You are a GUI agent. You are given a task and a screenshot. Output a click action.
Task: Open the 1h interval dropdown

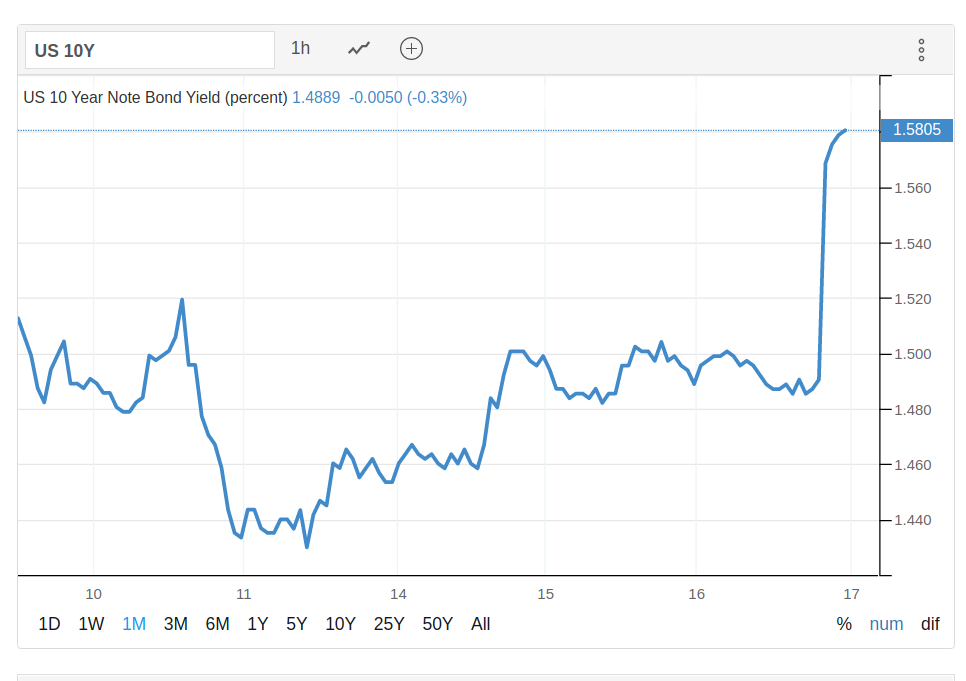tap(300, 48)
